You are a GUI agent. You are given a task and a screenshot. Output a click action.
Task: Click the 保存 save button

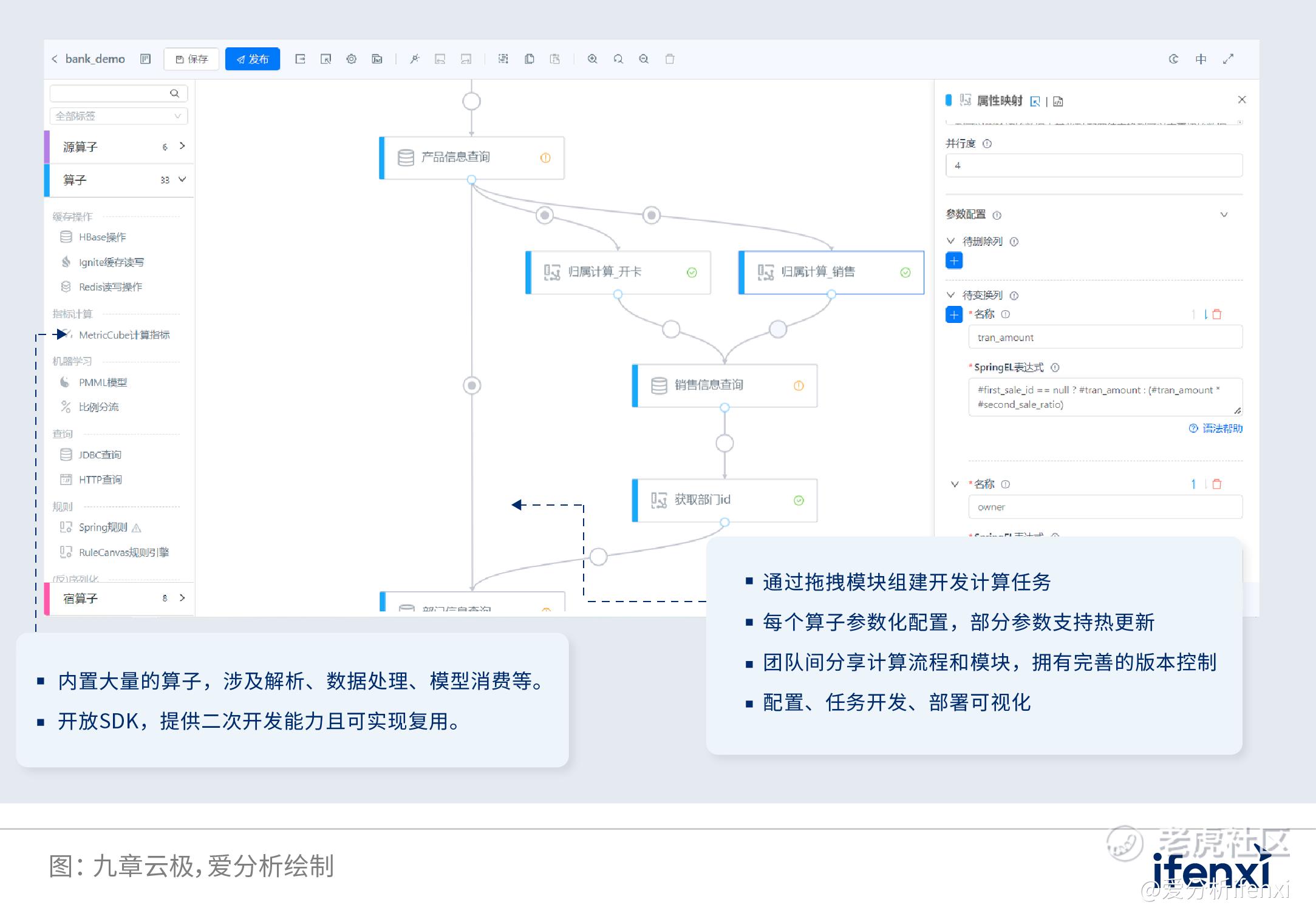coord(191,59)
